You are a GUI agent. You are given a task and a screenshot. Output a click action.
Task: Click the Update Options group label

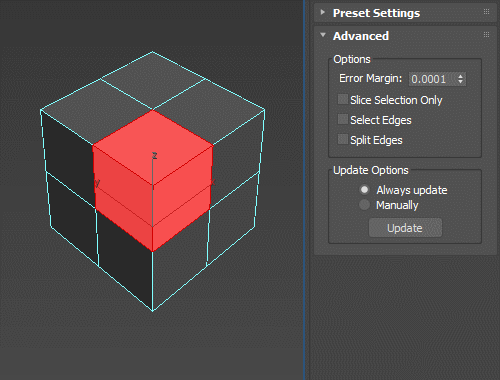click(371, 170)
